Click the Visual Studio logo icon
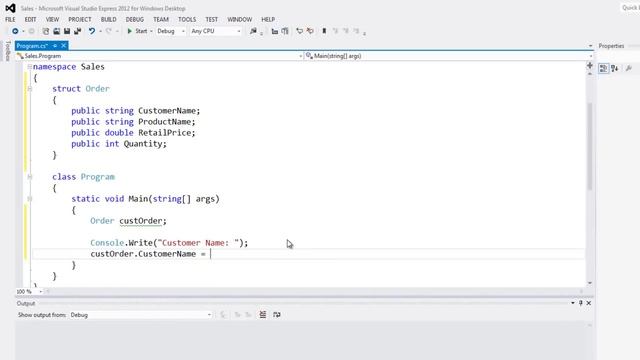Viewport: 640px width, 360px height. [x=10, y=8]
